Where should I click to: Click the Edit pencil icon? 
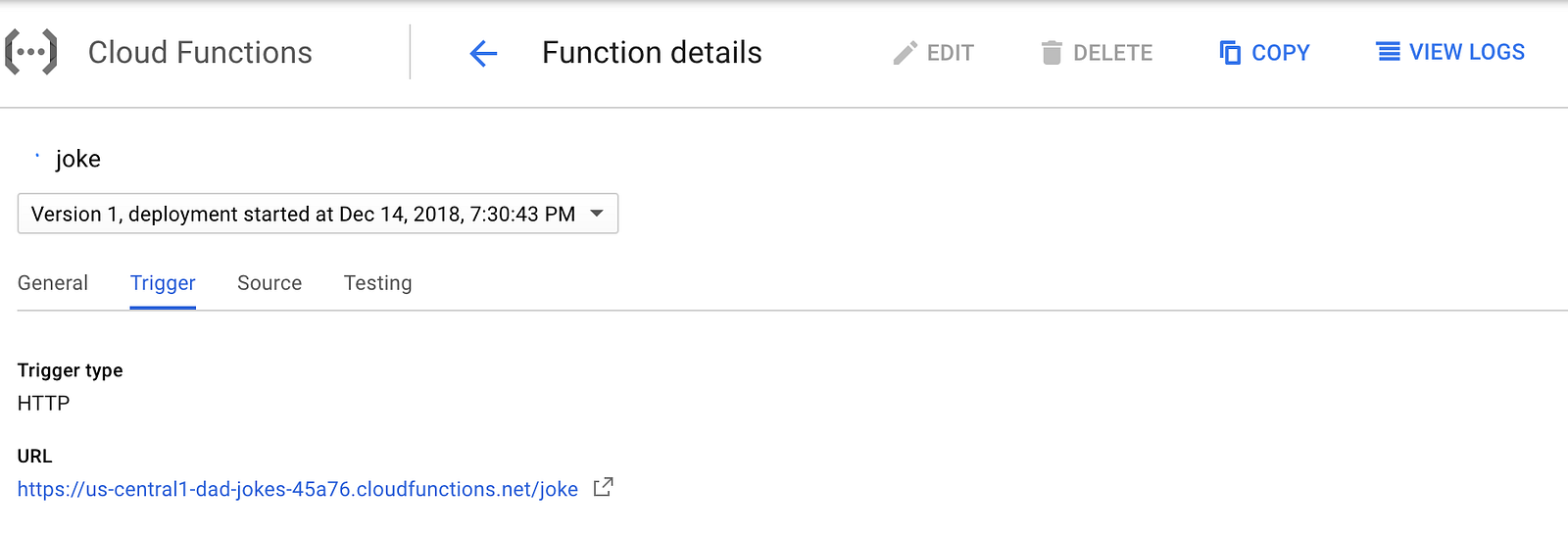point(905,53)
